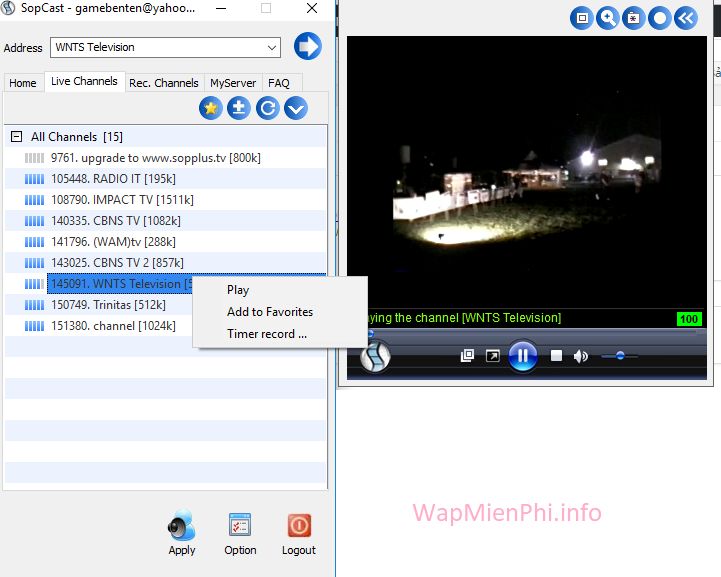Stop the video playback
The width and height of the screenshot is (721, 577).
click(556, 356)
